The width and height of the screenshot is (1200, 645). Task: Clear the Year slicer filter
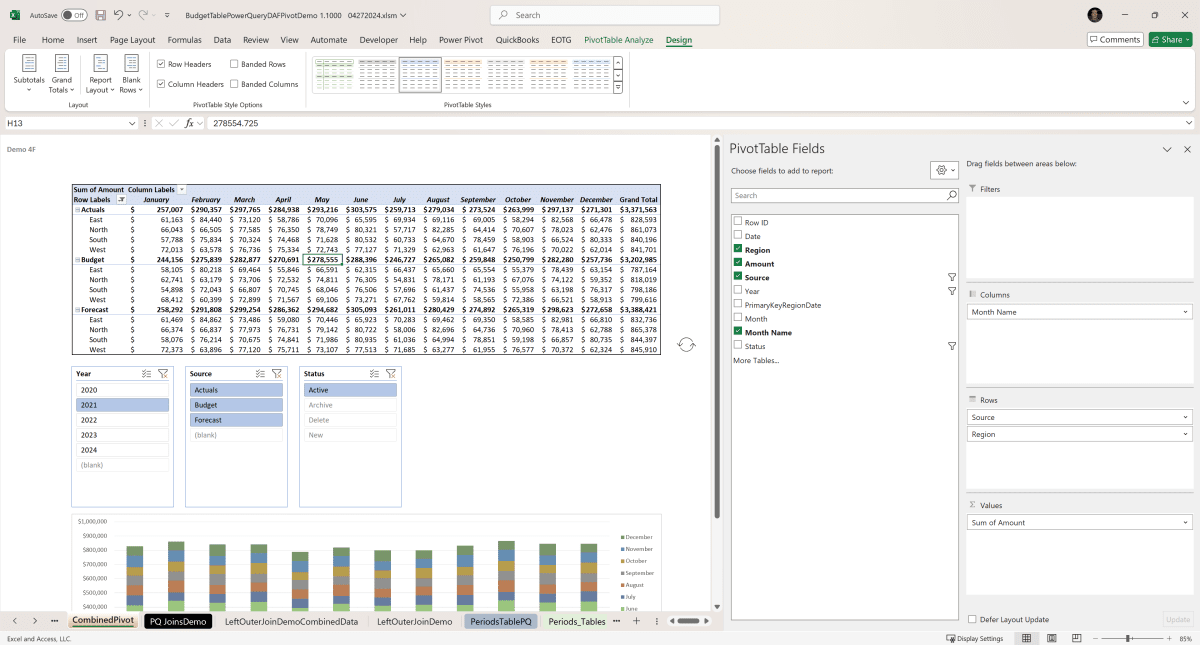163,373
